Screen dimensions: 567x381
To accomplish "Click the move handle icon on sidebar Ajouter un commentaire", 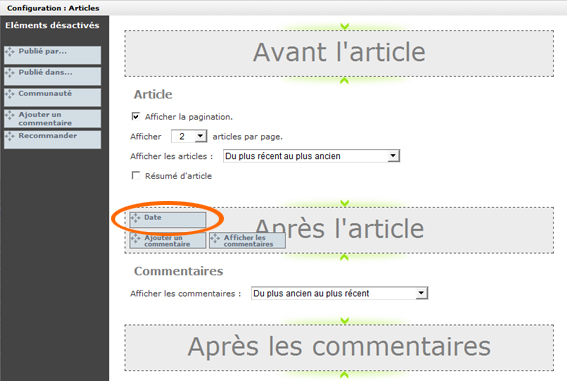I will [10, 115].
